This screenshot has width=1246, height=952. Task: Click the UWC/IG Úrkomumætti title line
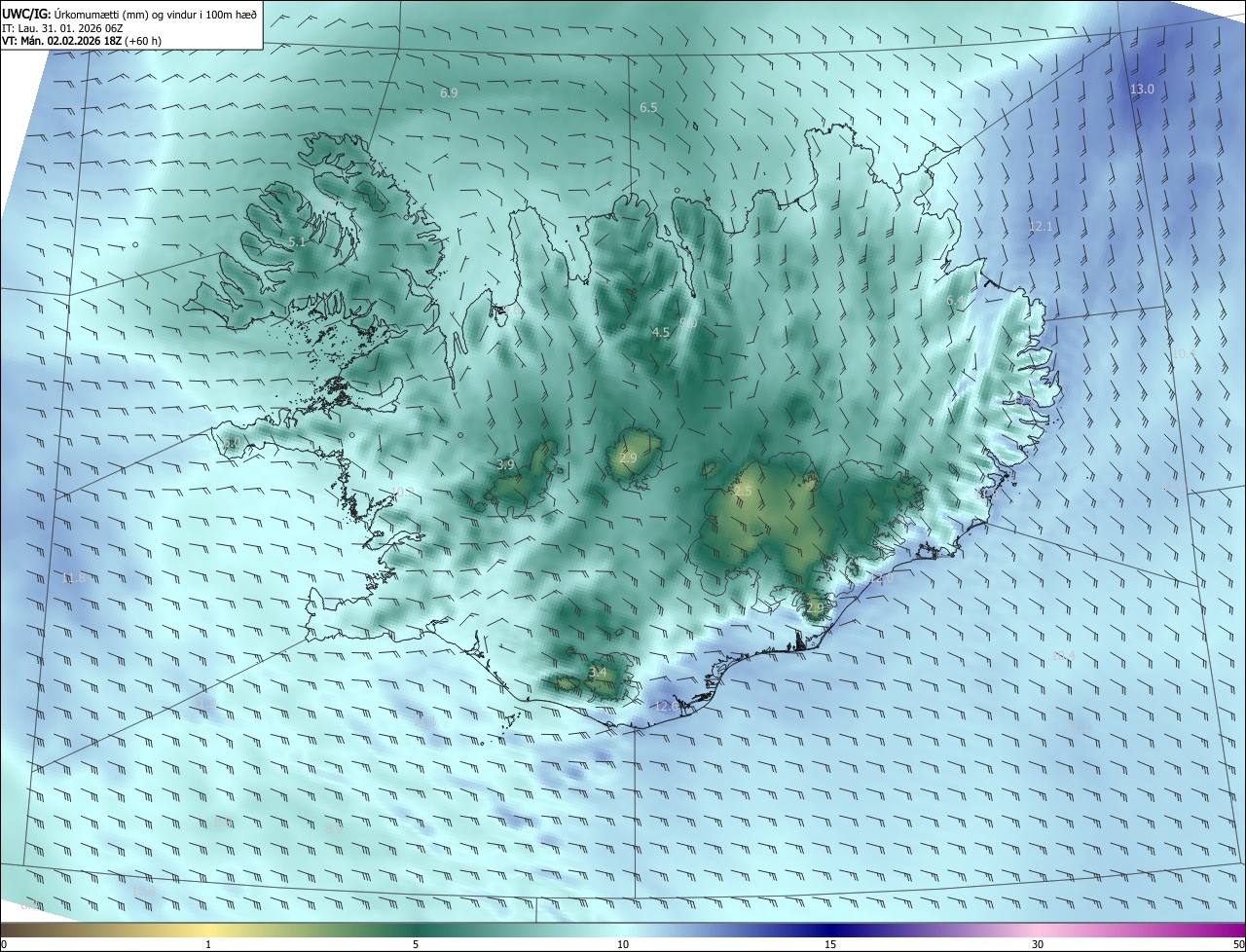click(129, 13)
